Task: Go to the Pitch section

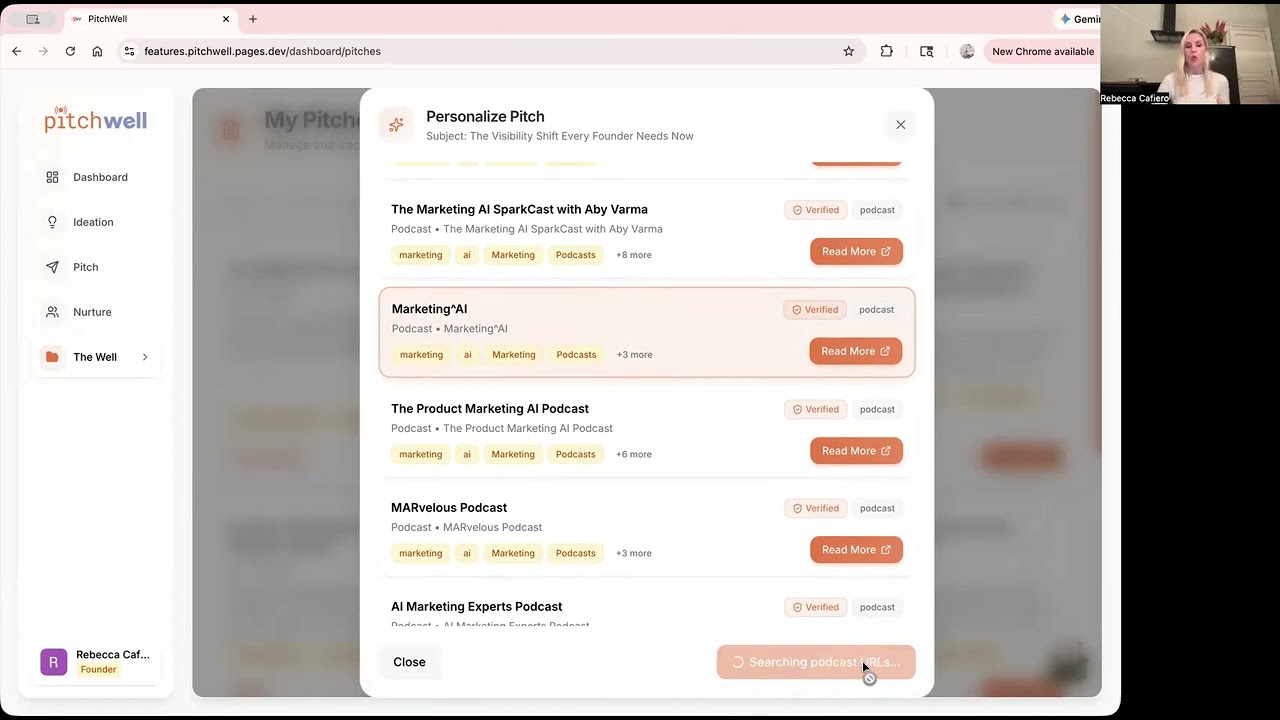Action: click(x=96, y=267)
